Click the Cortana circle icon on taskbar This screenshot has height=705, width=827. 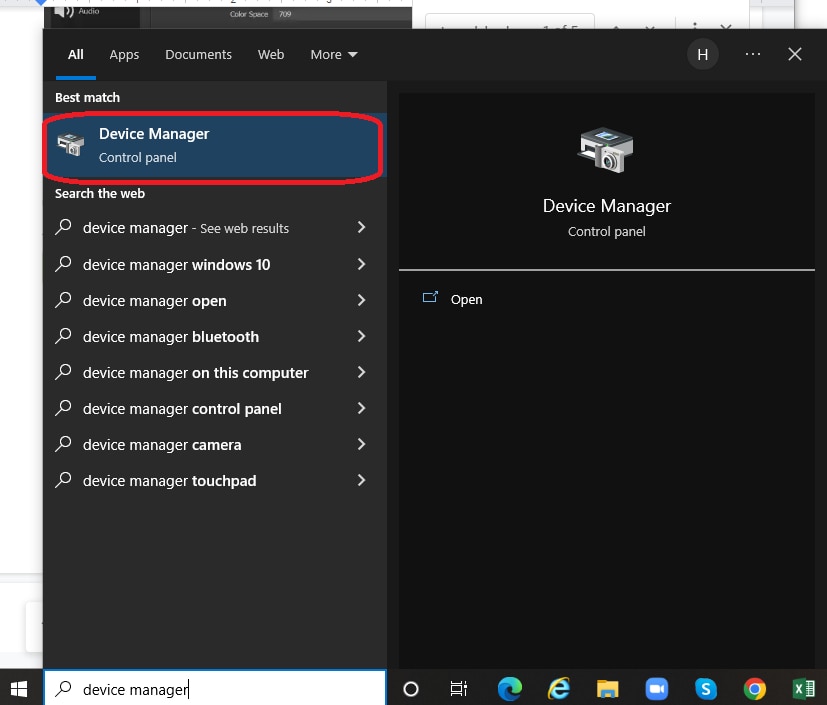(410, 689)
